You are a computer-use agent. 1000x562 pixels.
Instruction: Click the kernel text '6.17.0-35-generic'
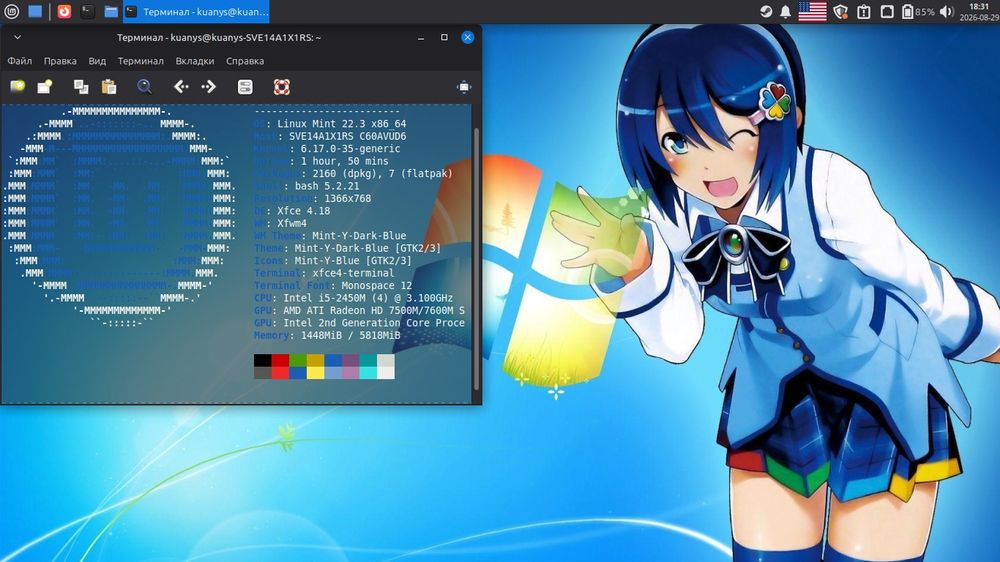(350, 149)
